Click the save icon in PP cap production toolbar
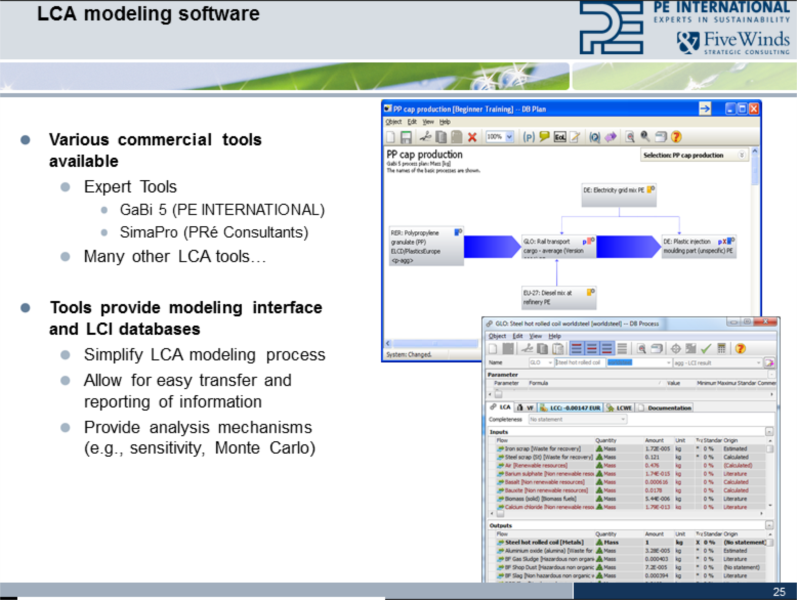Viewport: 797px width, 600px height. 407,136
